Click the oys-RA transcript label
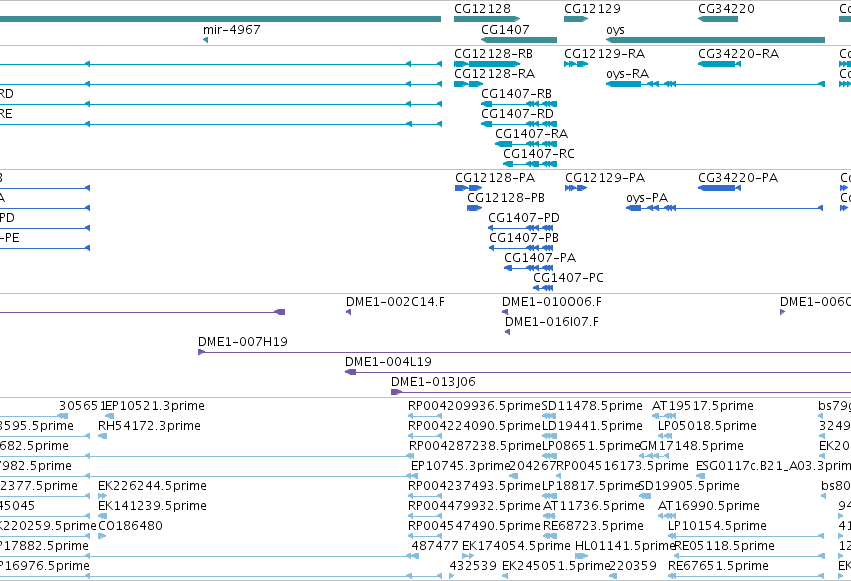 (627, 74)
